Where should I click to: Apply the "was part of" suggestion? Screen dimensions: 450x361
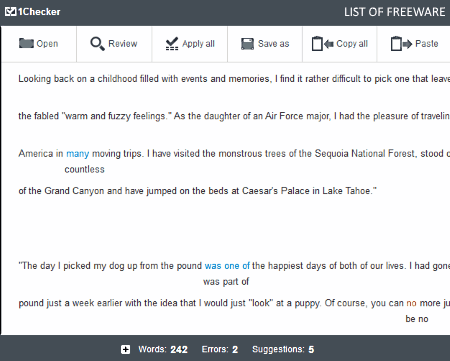(226, 282)
